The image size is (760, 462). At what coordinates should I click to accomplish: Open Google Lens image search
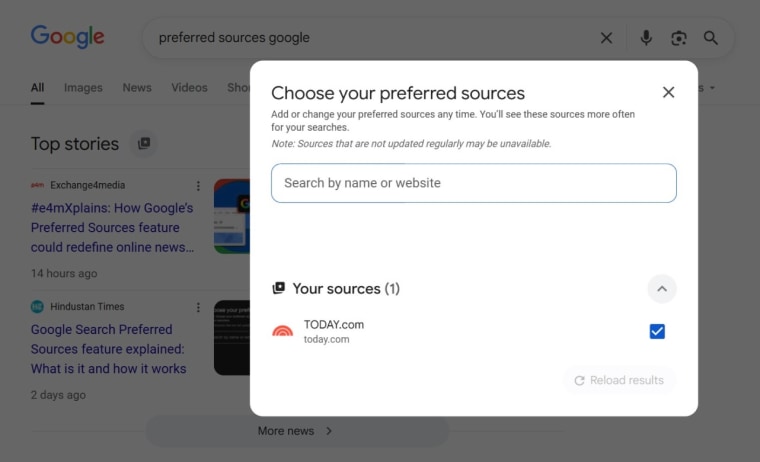tap(679, 38)
